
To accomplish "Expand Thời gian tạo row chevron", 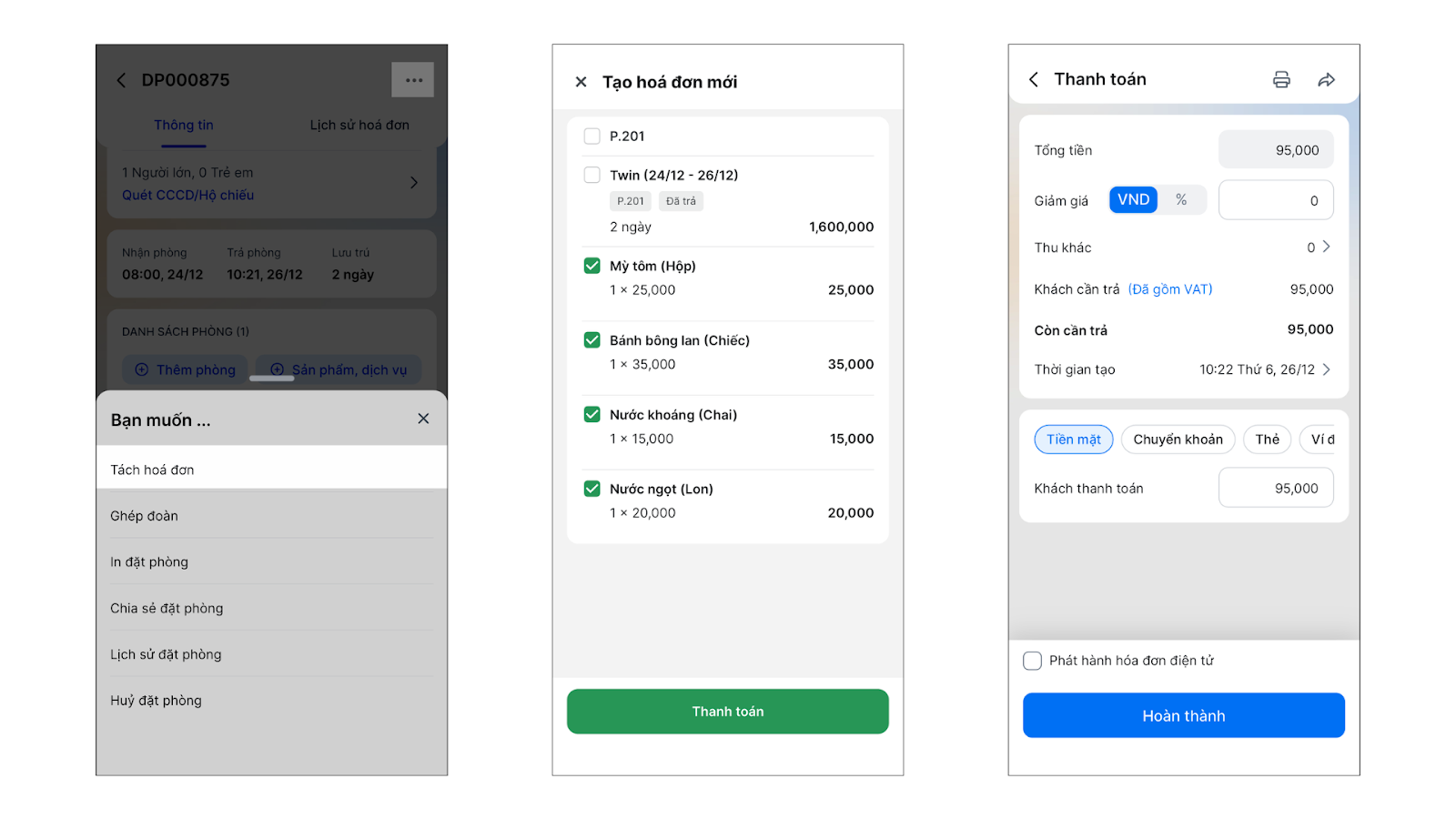I will pyautogui.click(x=1327, y=369).
